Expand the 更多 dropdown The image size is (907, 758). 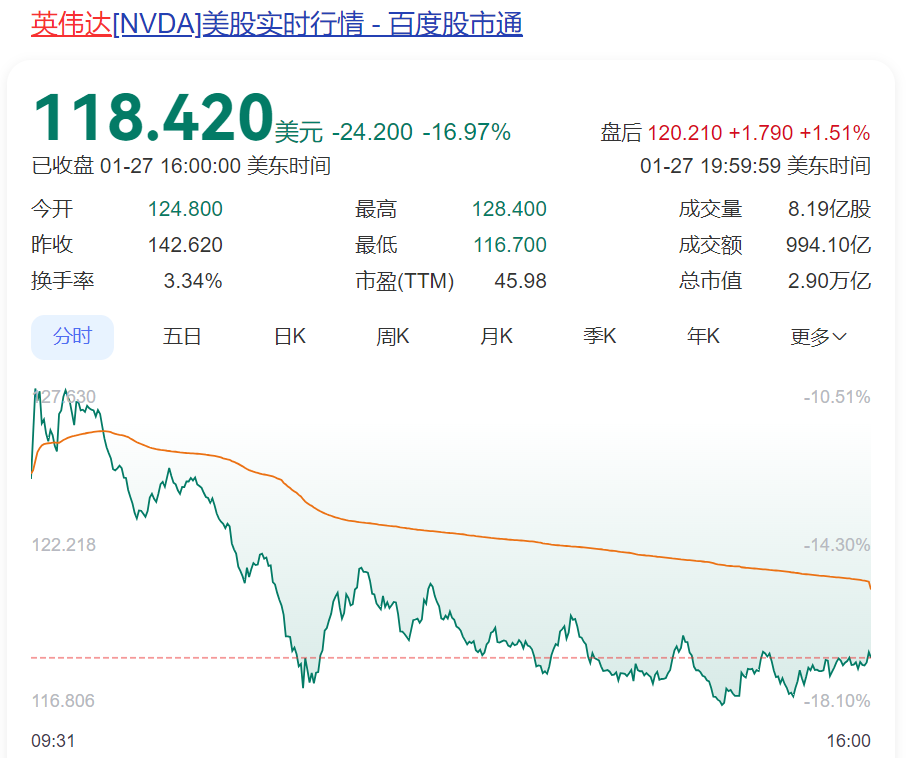[x=818, y=337]
